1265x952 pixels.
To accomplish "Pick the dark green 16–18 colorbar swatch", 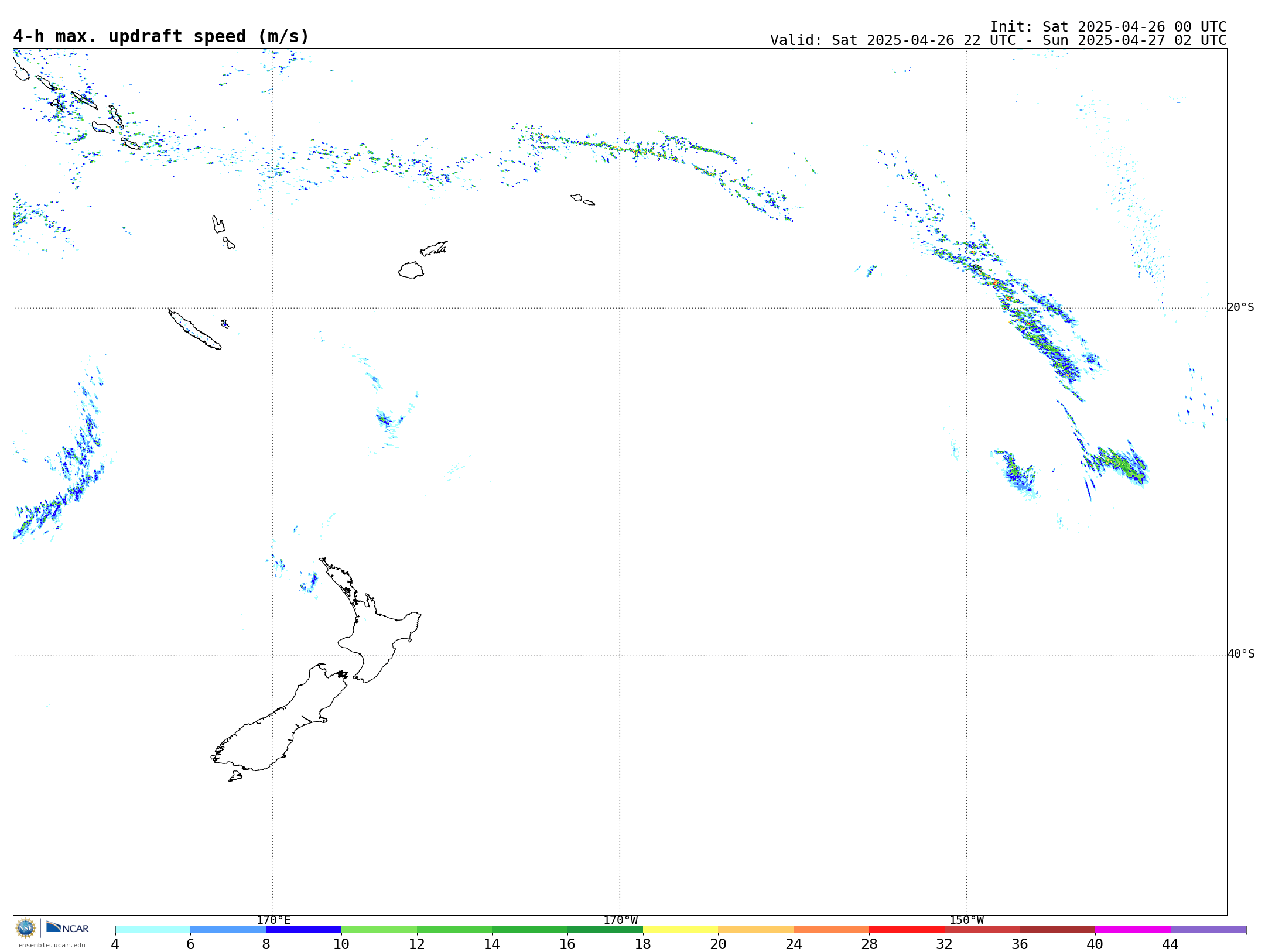I will pyautogui.click(x=605, y=929).
